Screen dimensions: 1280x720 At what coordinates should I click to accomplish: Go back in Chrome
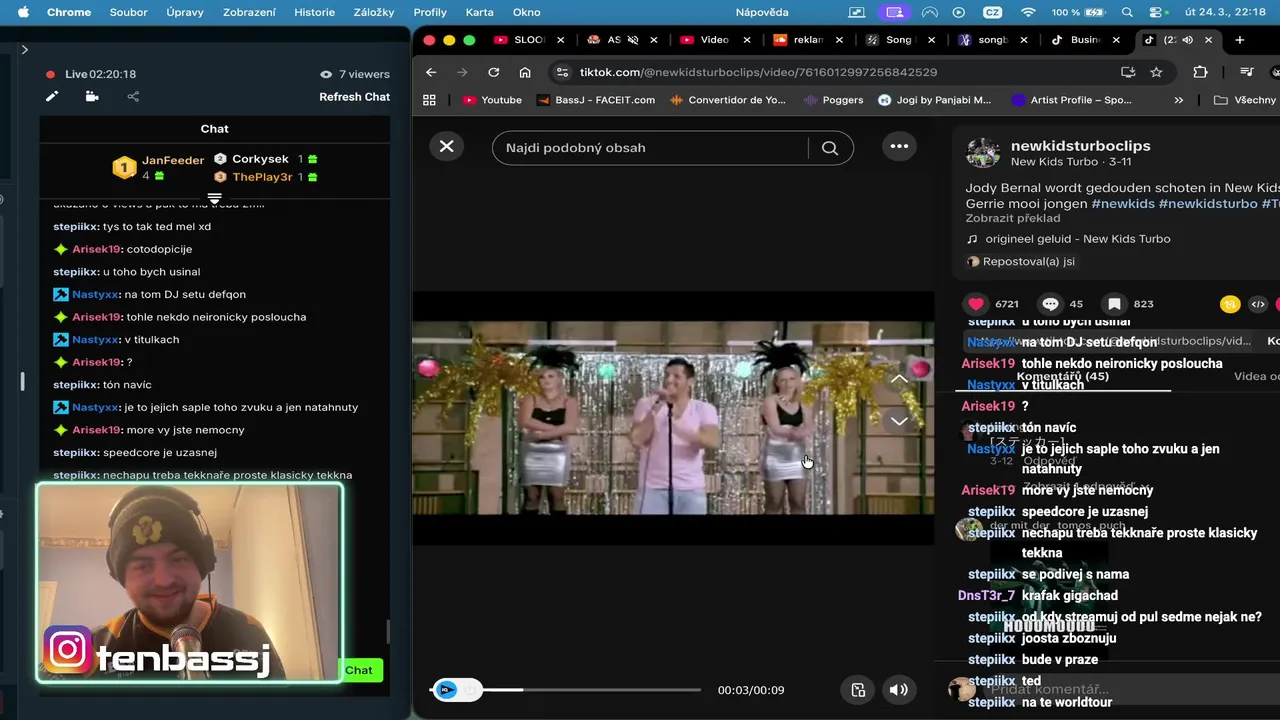tap(431, 72)
